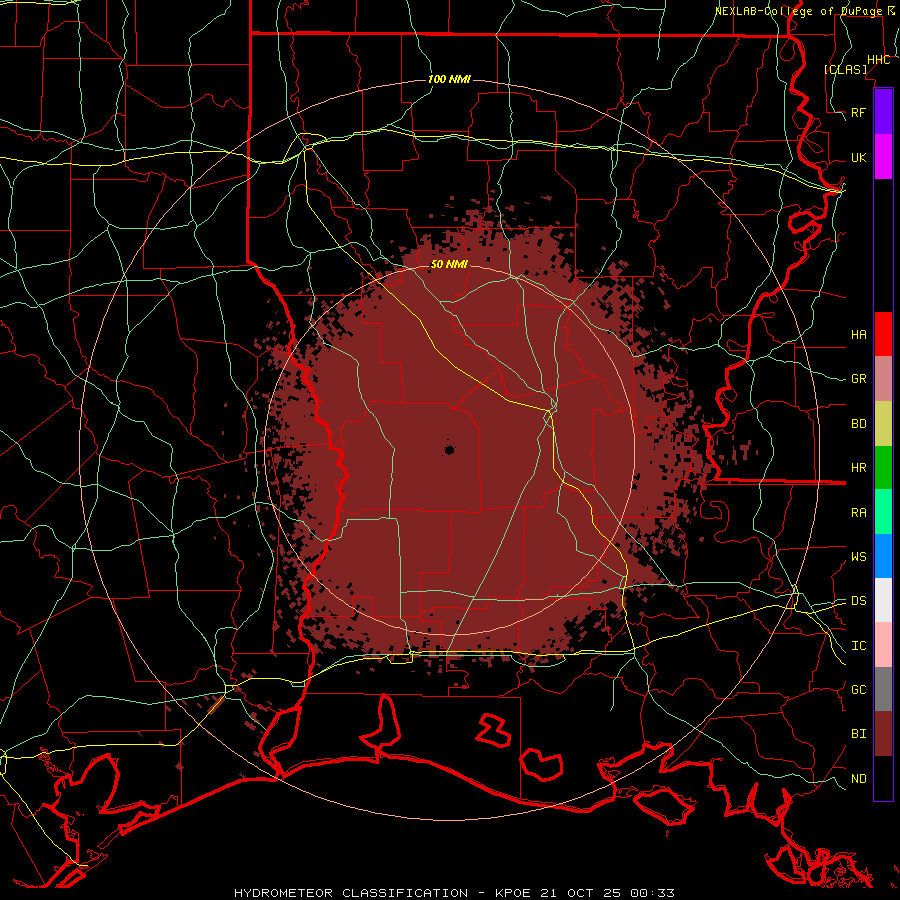900x900 pixels.
Task: Select the WS blue legend swatch
Action: (x=883, y=556)
